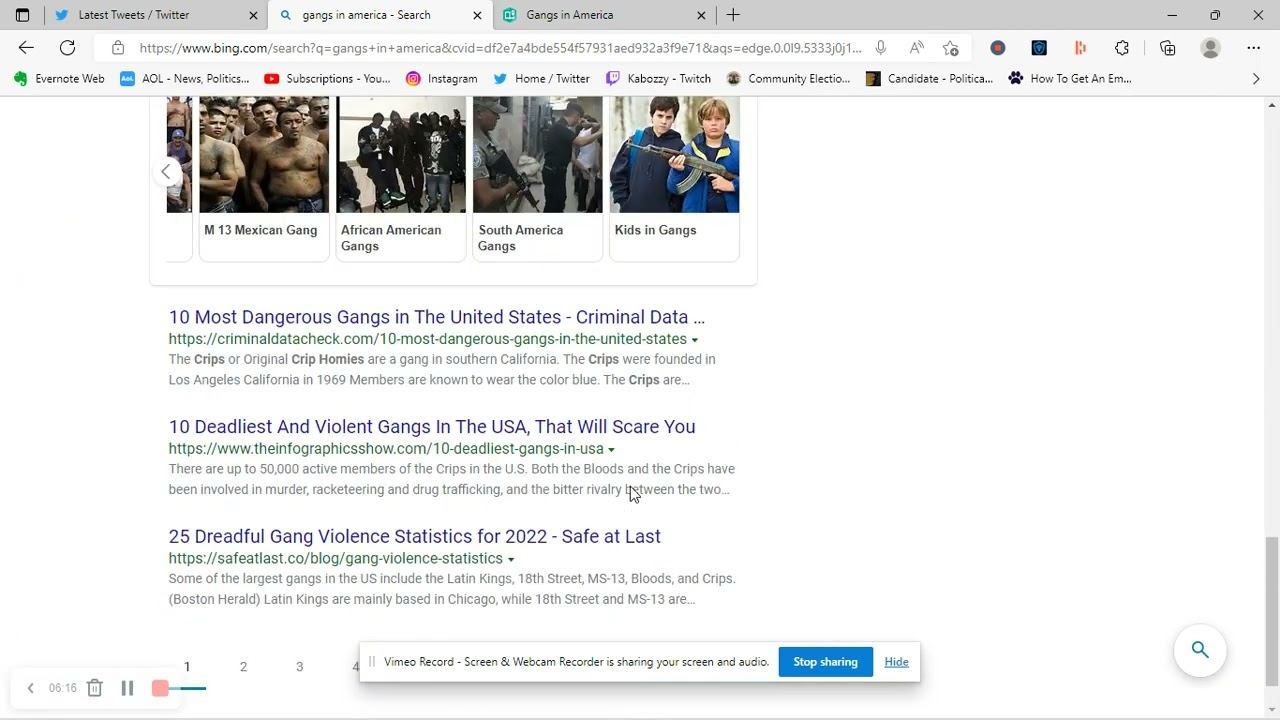This screenshot has width=1280, height=720.
Task: Close the Latest Tweets Twitter tab
Action: (x=253, y=15)
